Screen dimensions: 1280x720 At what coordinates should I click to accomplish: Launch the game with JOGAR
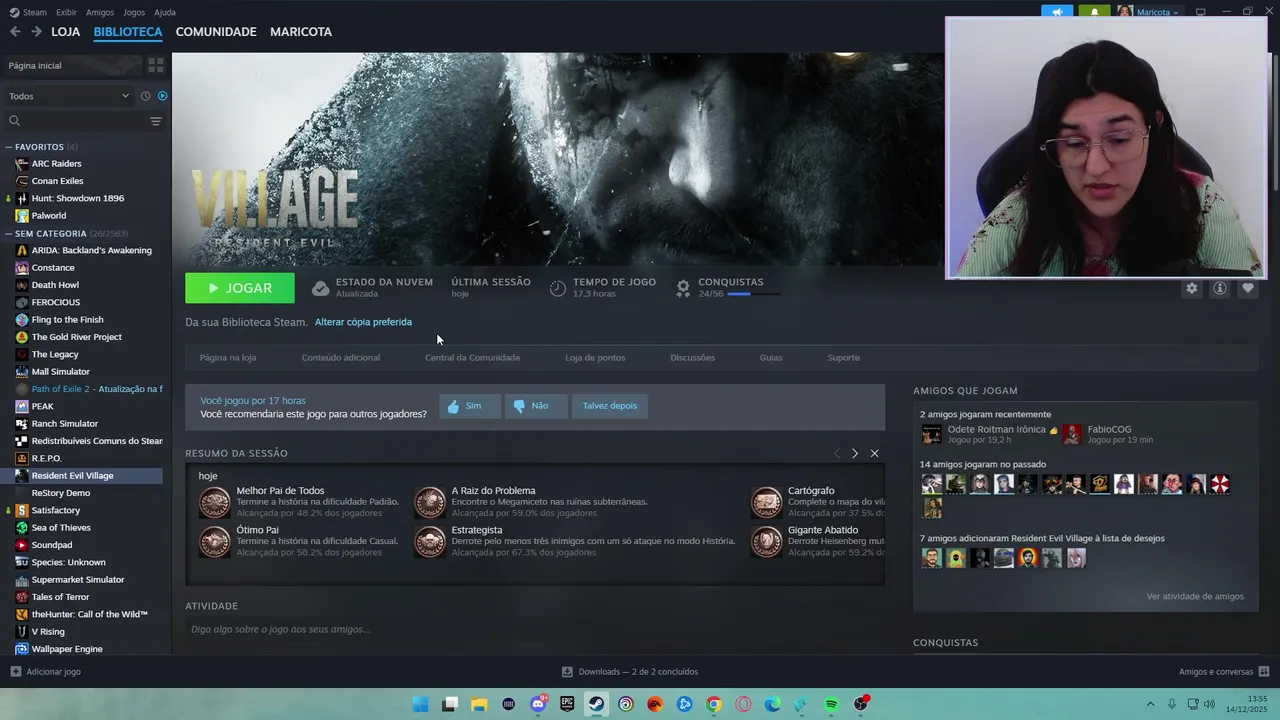[x=240, y=288]
